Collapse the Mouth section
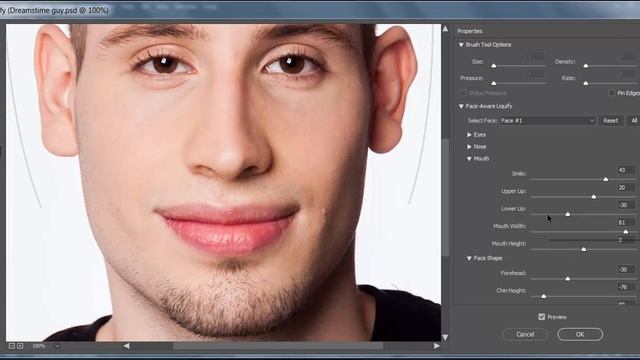The image size is (640, 360). pos(469,159)
